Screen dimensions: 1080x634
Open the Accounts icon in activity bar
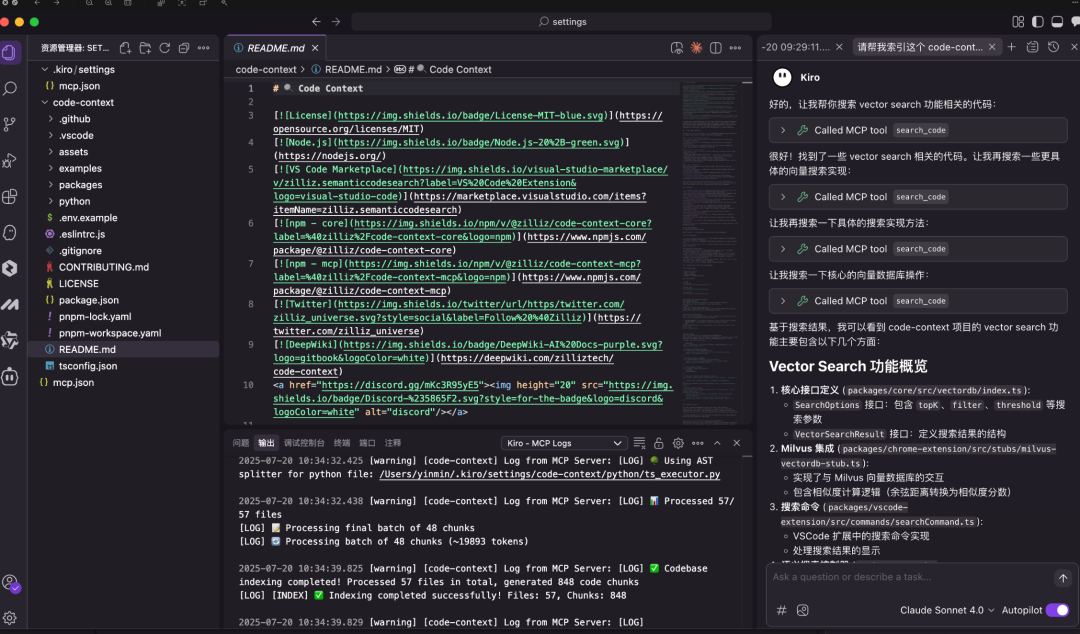point(10,583)
